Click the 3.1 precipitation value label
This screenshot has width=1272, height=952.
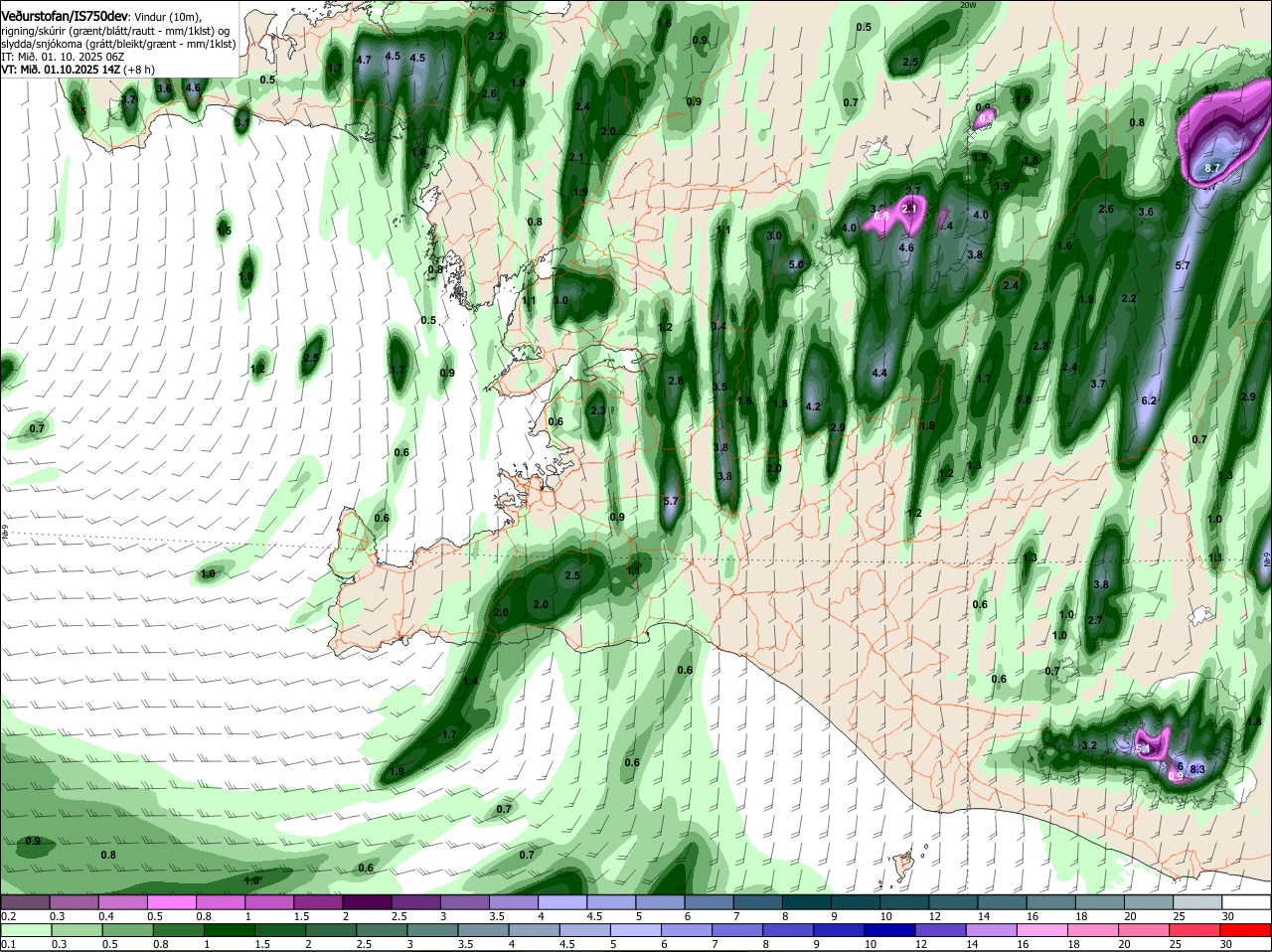pyautogui.click(x=242, y=122)
